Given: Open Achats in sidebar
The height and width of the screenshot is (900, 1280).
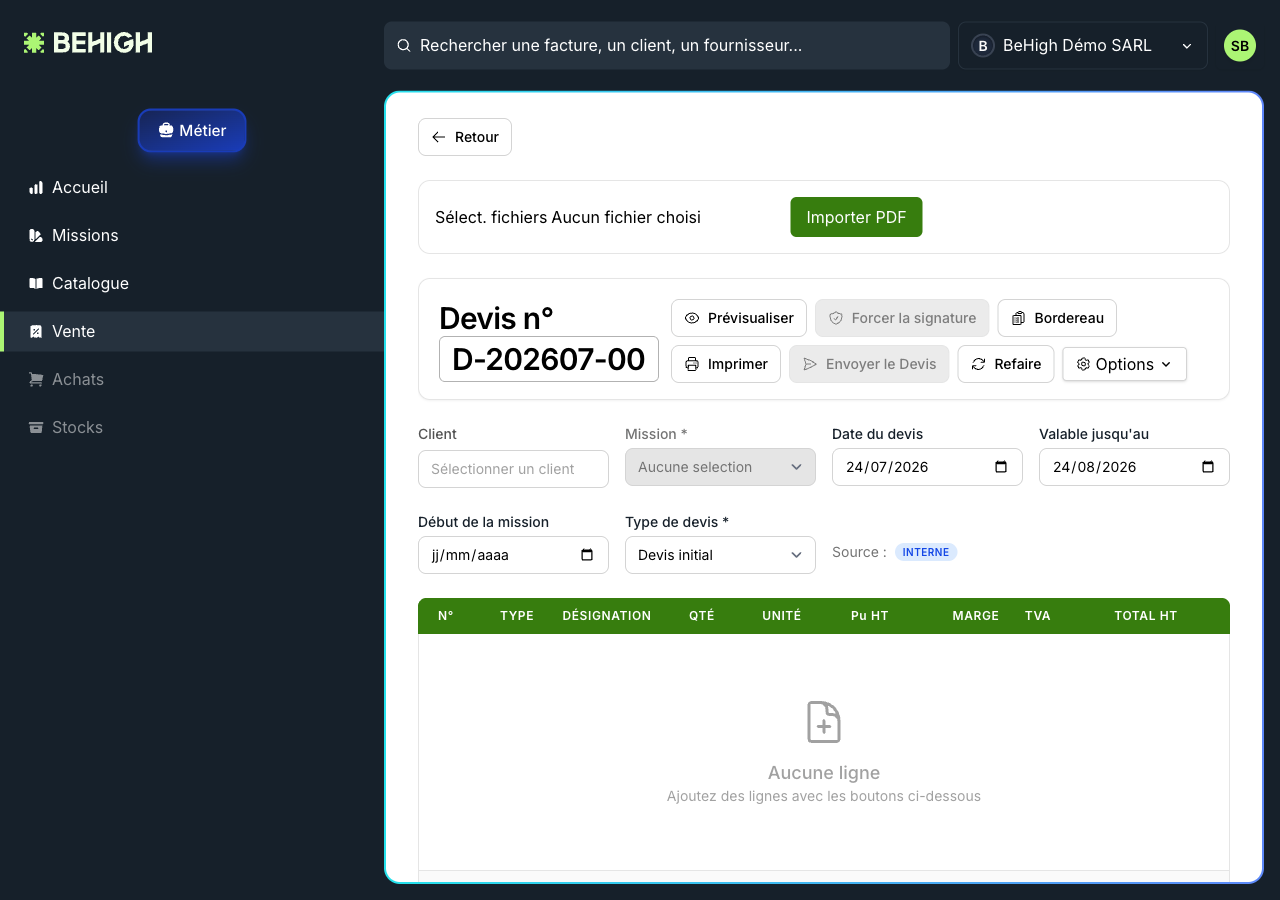Looking at the screenshot, I should click(x=192, y=379).
